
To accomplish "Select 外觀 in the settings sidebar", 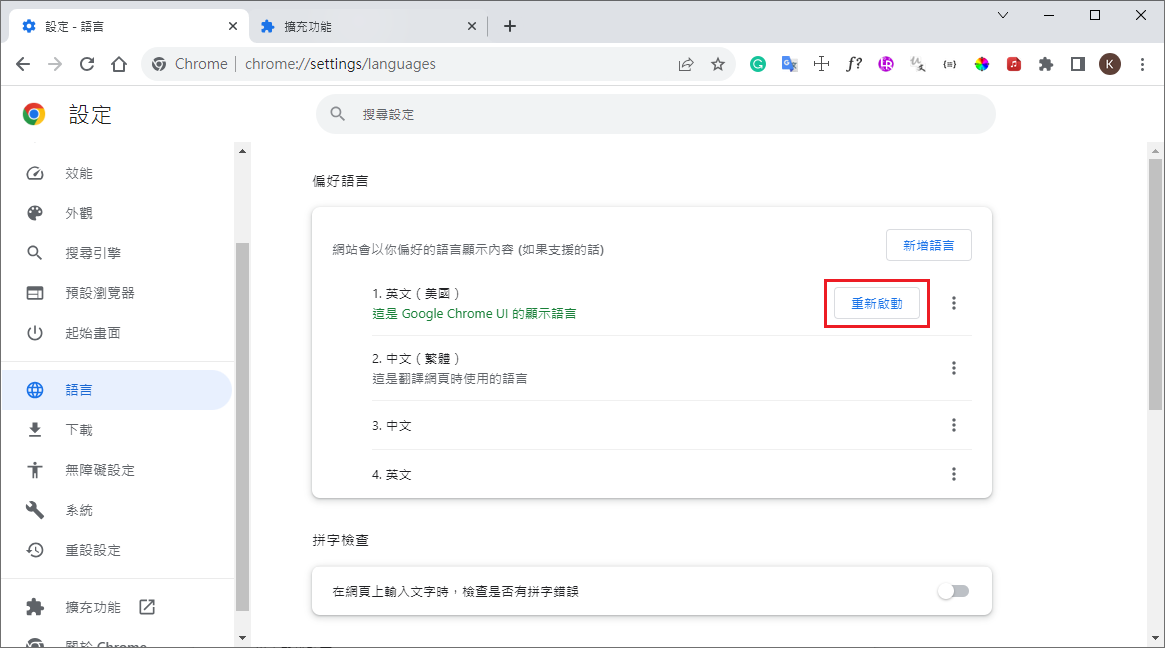I will 79,213.
